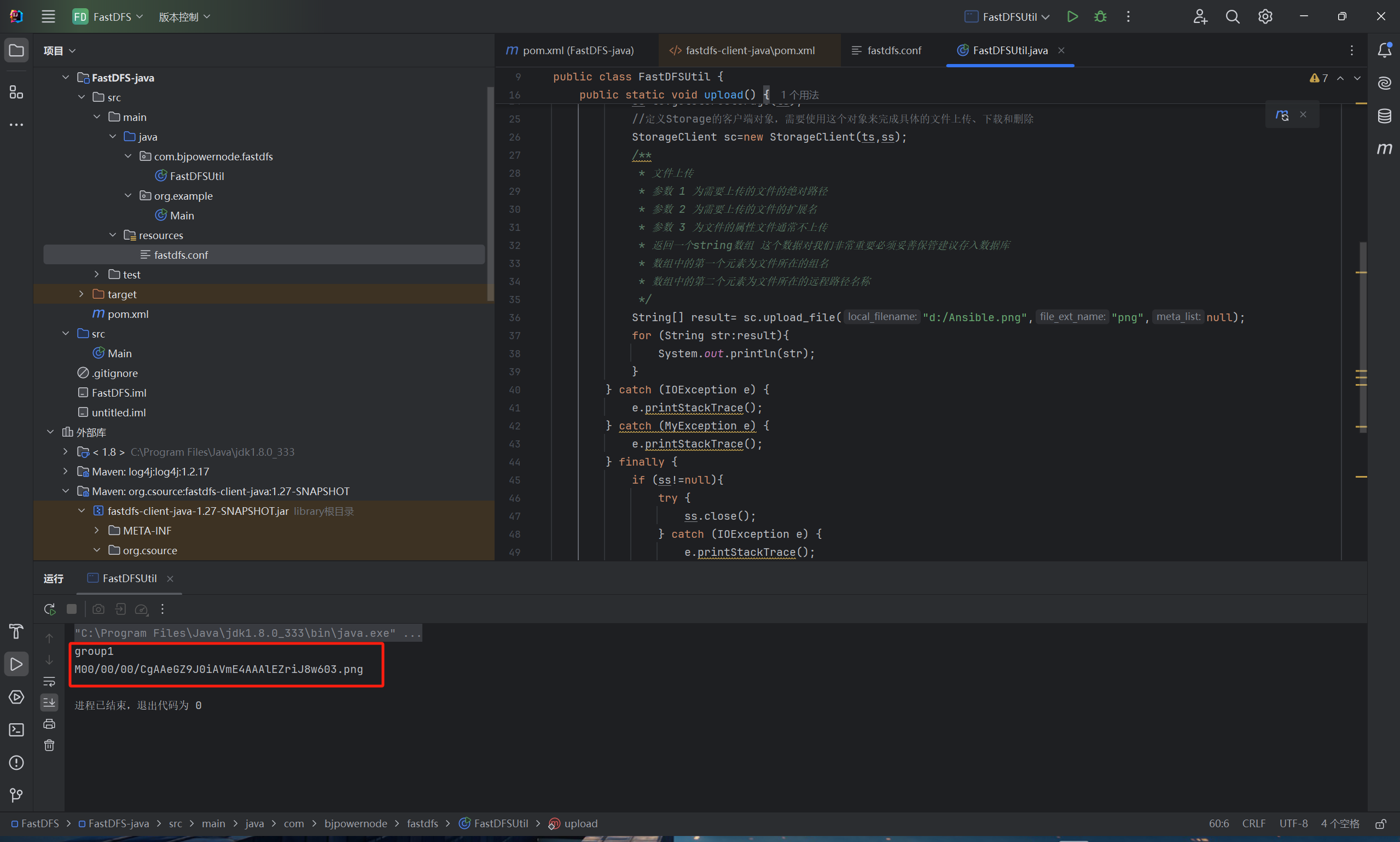This screenshot has height=842, width=1400.
Task: Select fastdfs.conf in the project tree
Action: point(264,255)
